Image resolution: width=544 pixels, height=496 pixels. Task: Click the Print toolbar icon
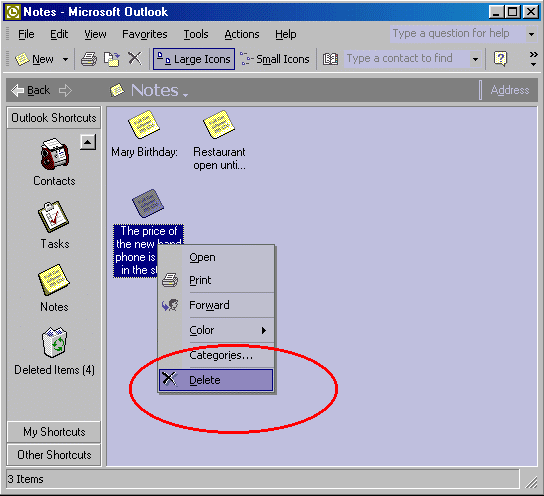(89, 59)
